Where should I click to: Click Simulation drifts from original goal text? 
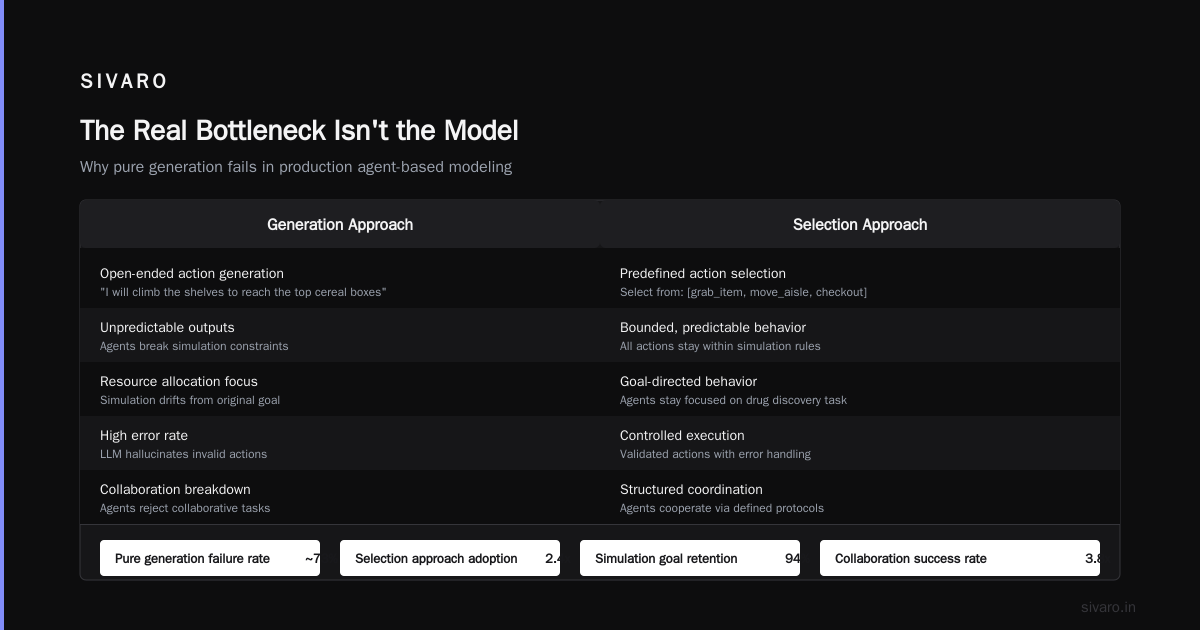click(190, 400)
